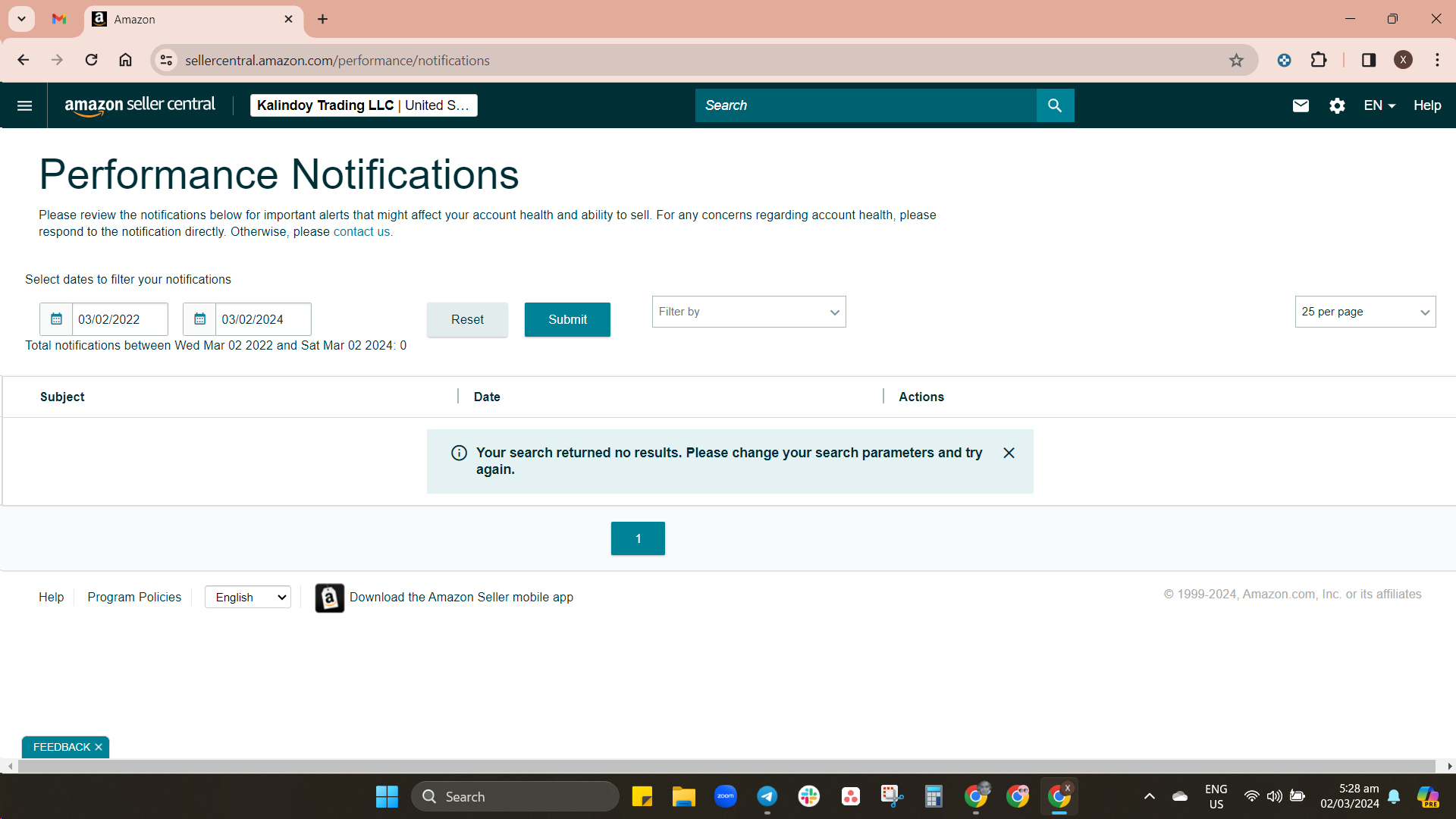Open the settings gear icon

click(1337, 105)
